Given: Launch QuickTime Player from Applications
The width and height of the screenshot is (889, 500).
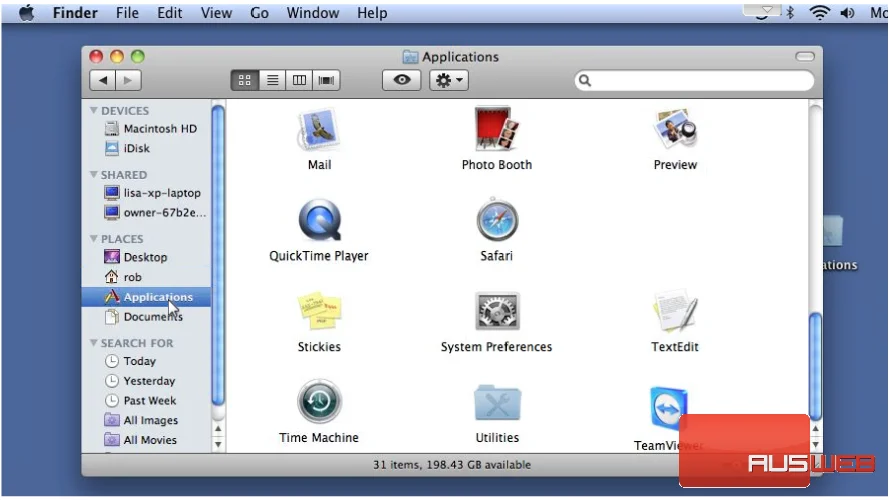Looking at the screenshot, I should pyautogui.click(x=319, y=220).
